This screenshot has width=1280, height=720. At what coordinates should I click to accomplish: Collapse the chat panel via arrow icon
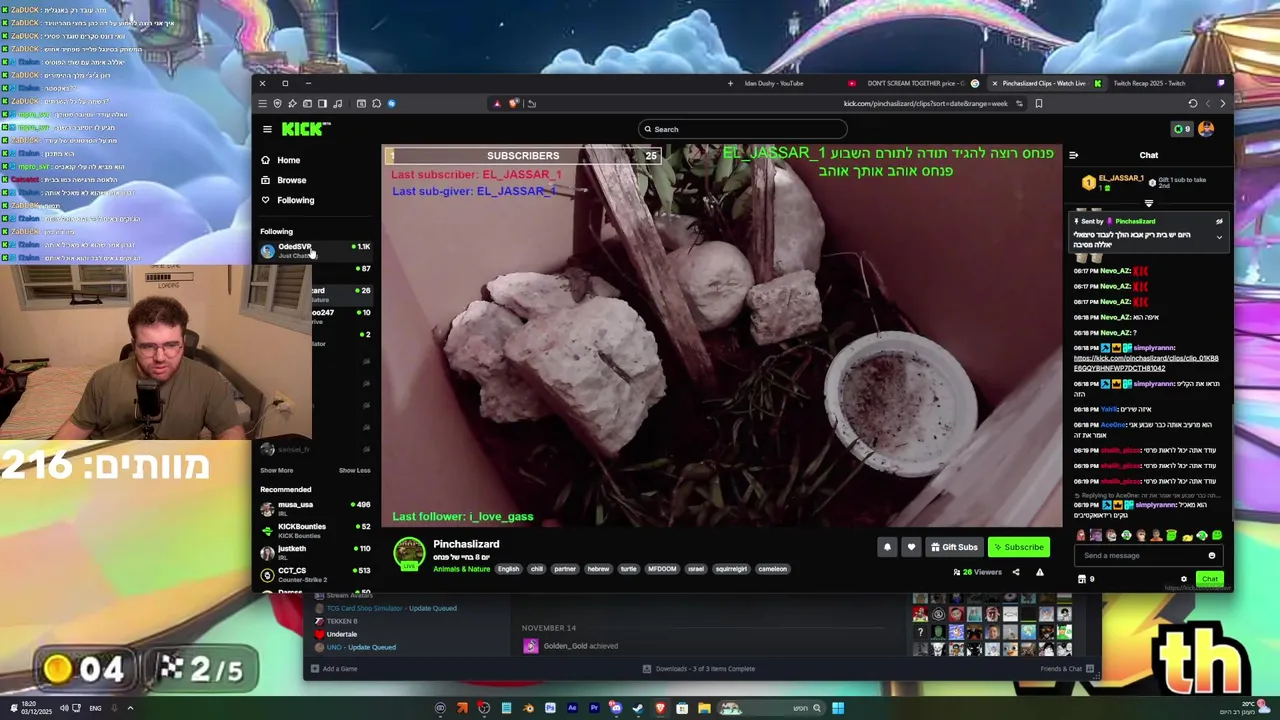(1074, 155)
